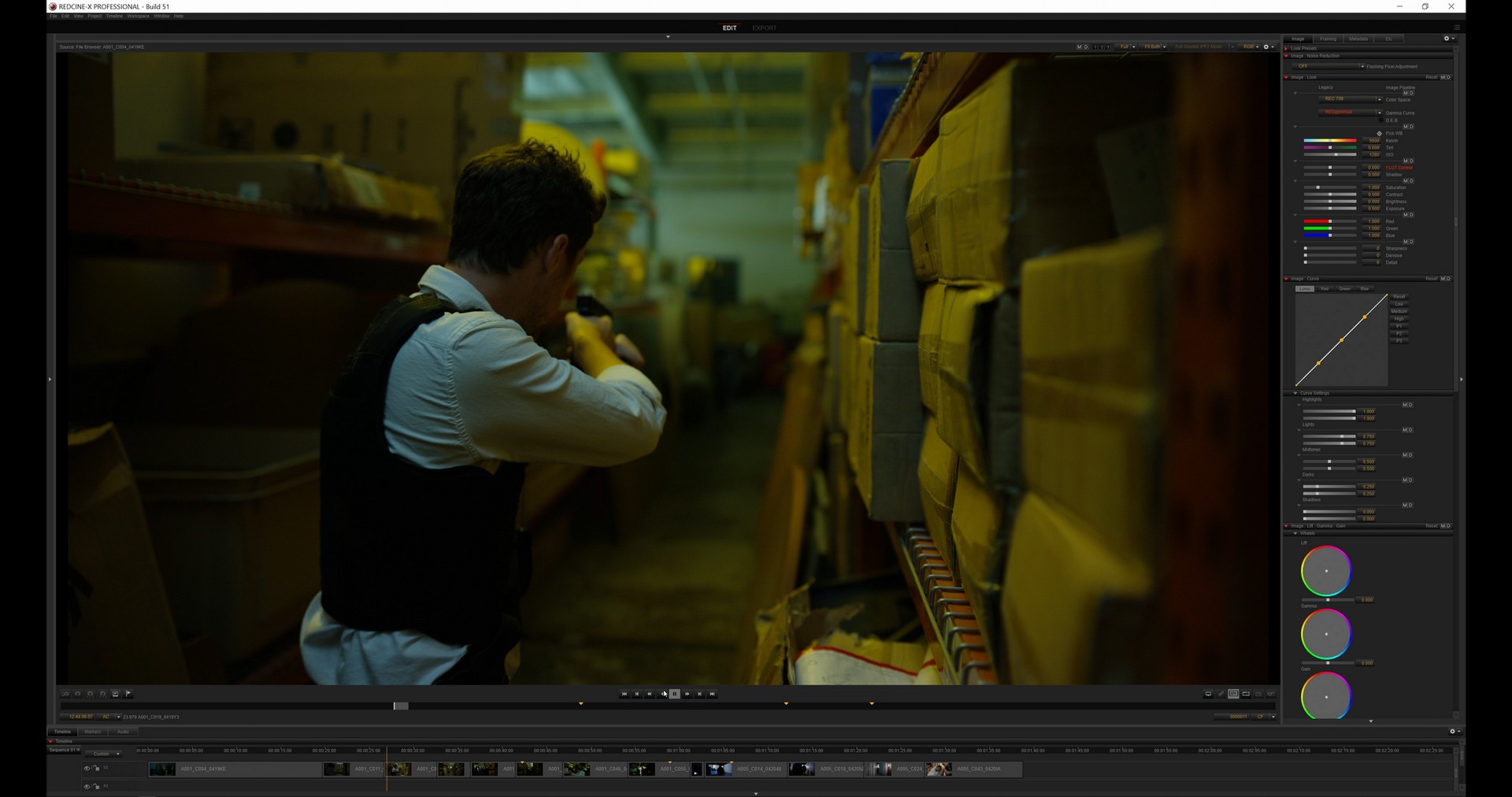1512x797 pixels.
Task: Switch to the Framing tab
Action: 1328,39
